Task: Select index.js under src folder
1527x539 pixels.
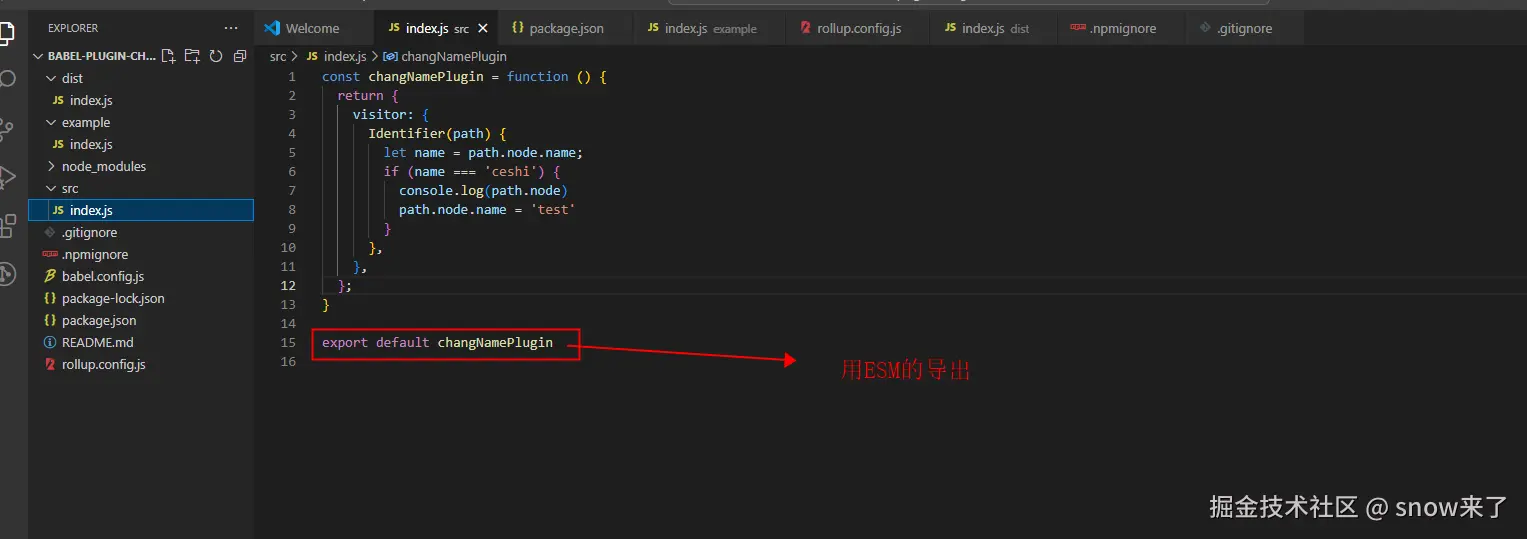Action: click(x=141, y=210)
